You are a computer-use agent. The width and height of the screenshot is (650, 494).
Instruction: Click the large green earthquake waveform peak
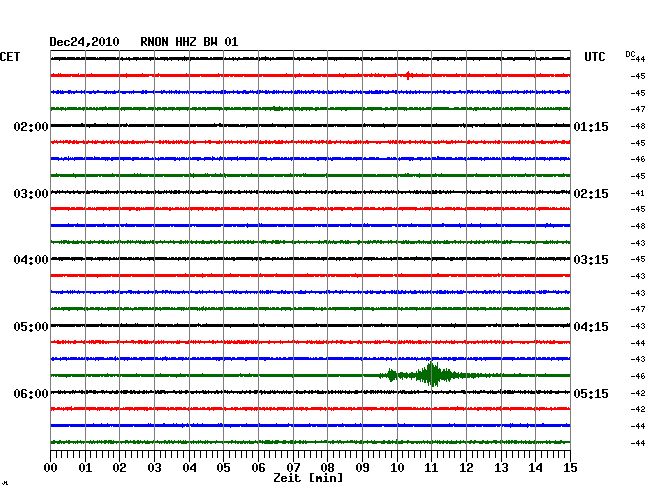(x=431, y=375)
